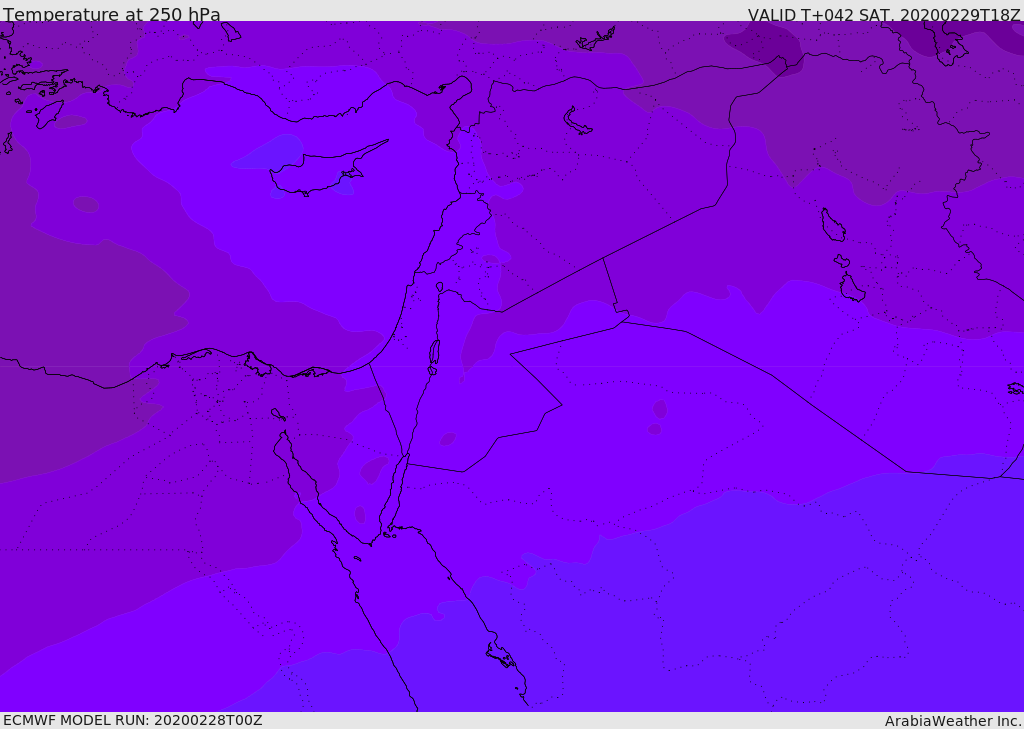Image resolution: width=1024 pixels, height=729 pixels.
Task: Click the 'Temperature at 250 hPa' title
Action: pyautogui.click(x=112, y=14)
